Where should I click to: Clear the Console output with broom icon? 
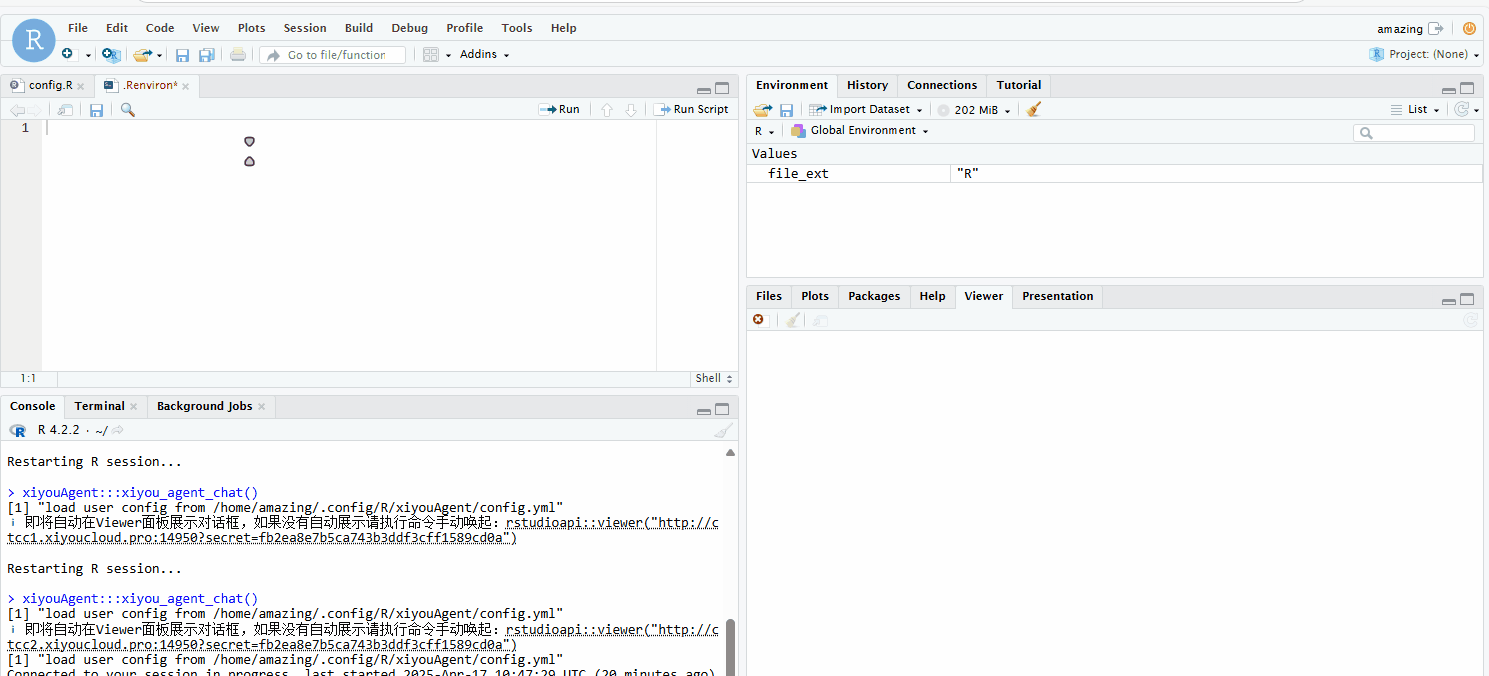coord(723,430)
